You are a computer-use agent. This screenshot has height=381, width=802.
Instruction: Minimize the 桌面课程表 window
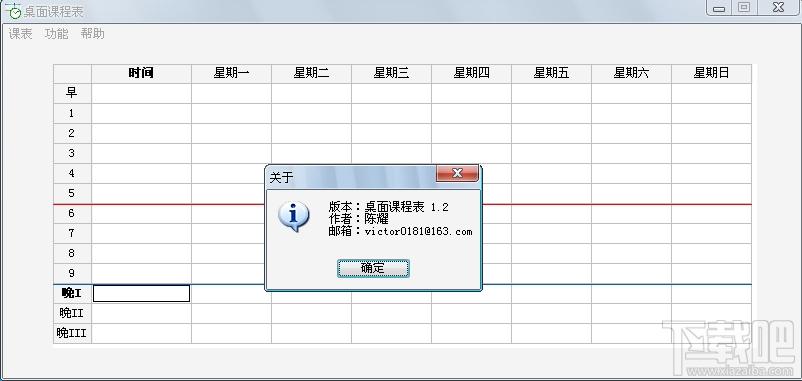[x=719, y=8]
